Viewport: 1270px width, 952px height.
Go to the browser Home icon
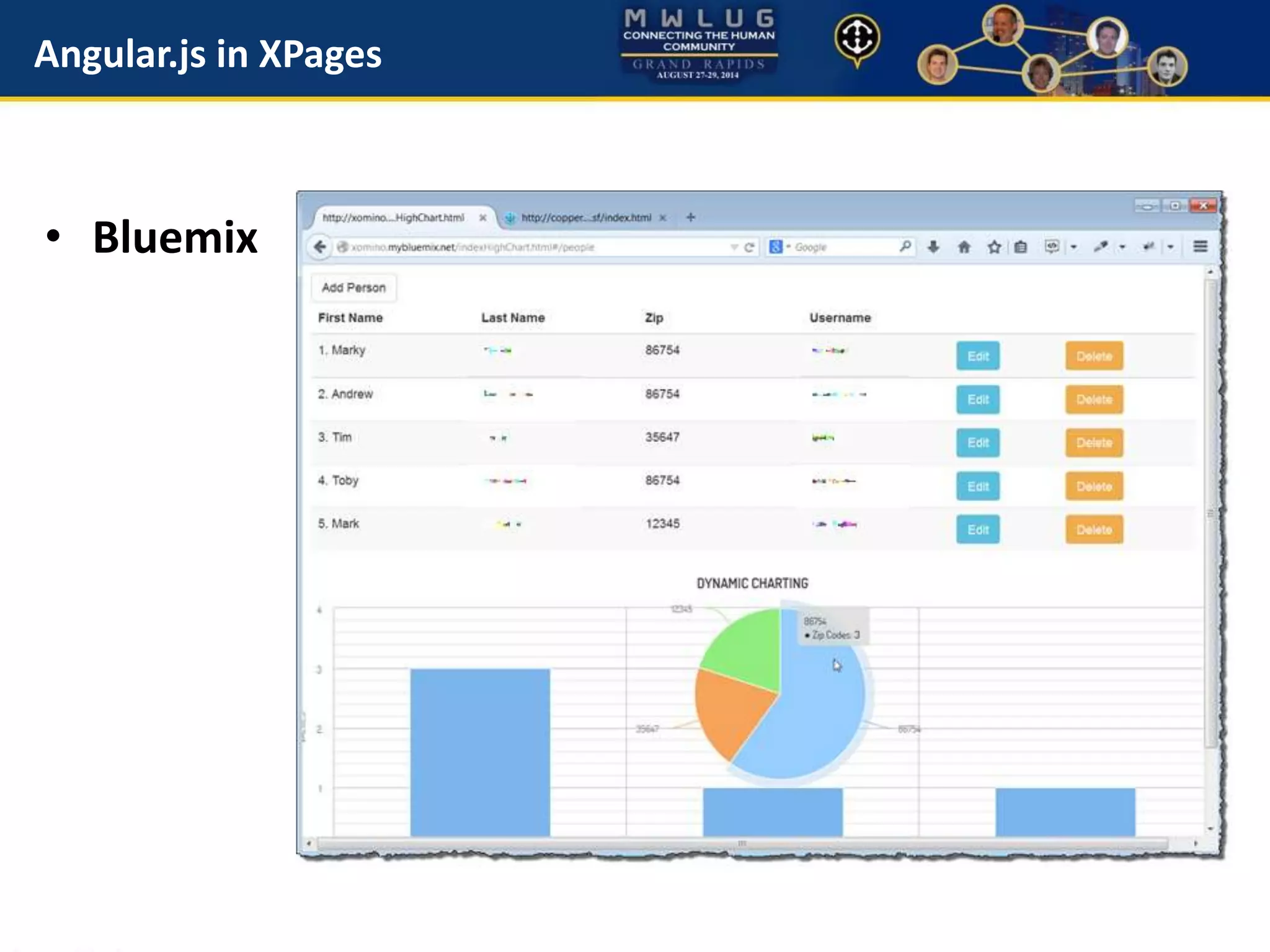964,247
